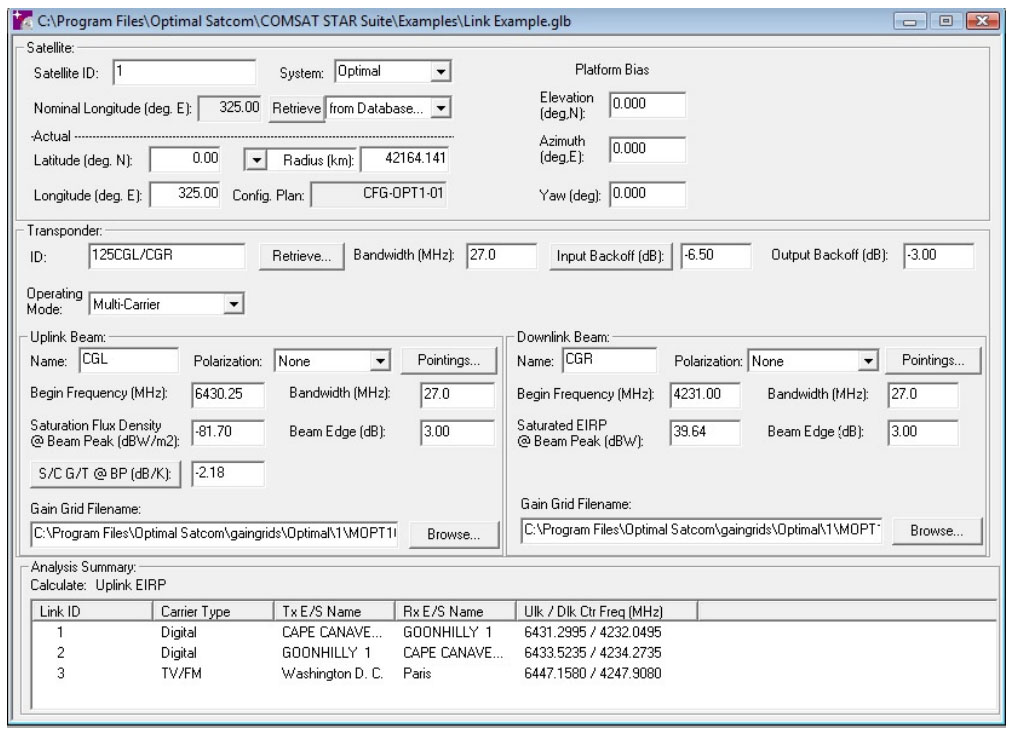Click the Nominal Longitude field
This screenshot has width=1010, height=730.
coord(230,108)
